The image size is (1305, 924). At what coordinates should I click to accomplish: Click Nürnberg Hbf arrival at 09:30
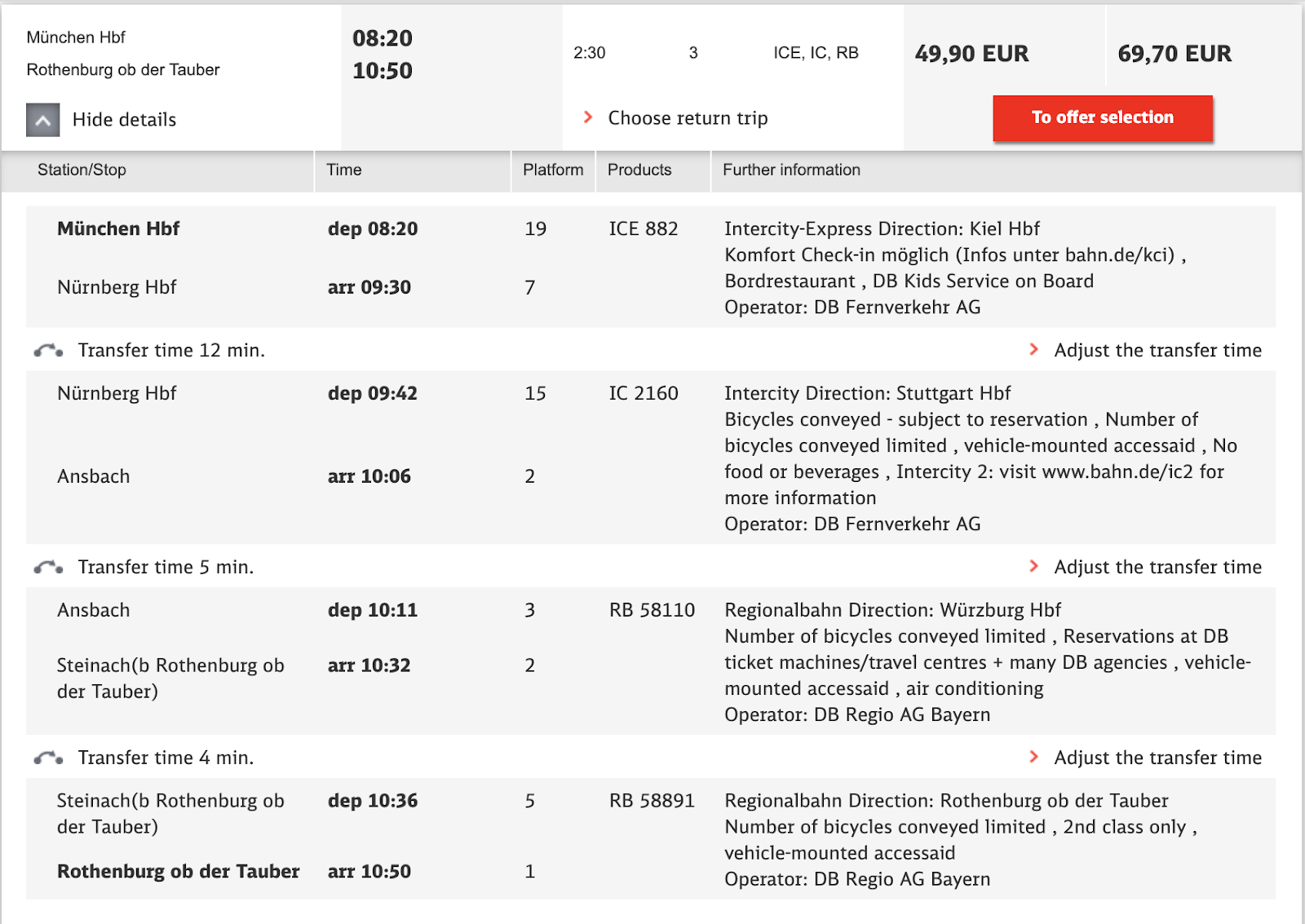click(x=117, y=288)
